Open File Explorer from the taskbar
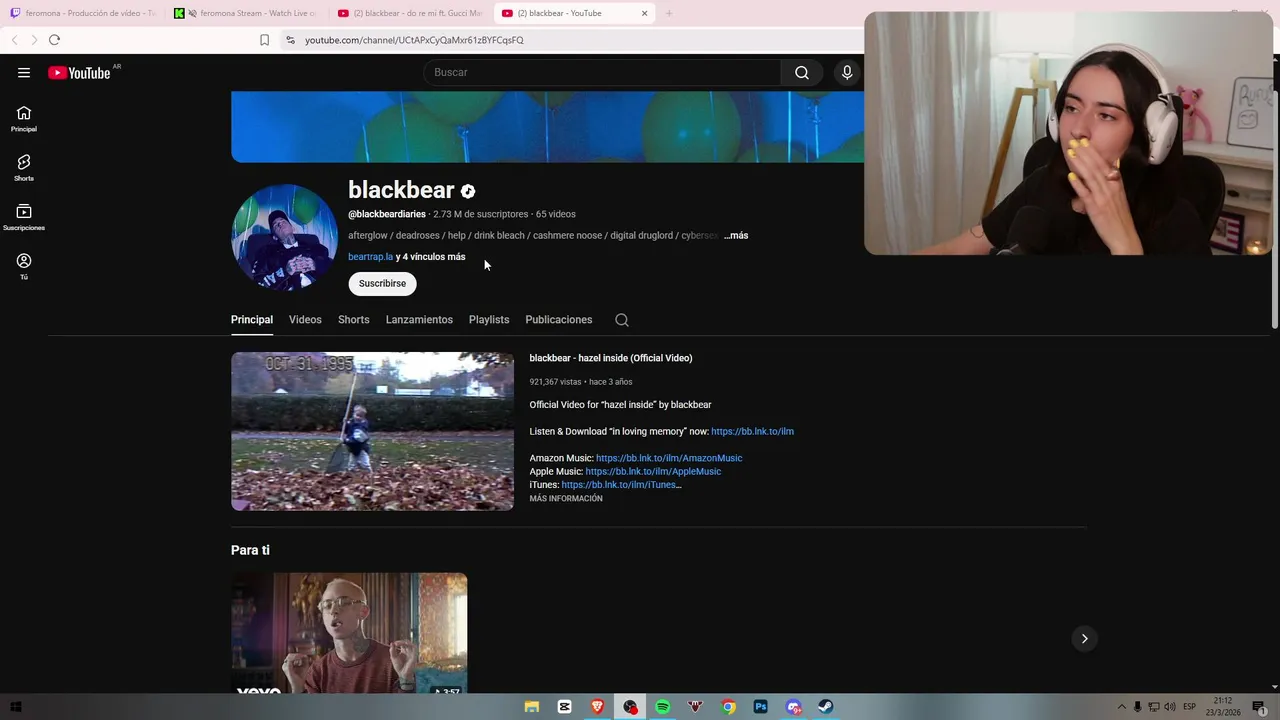 tap(532, 707)
